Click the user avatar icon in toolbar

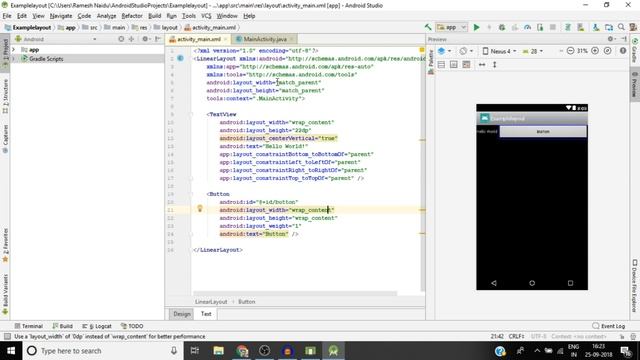point(633,27)
